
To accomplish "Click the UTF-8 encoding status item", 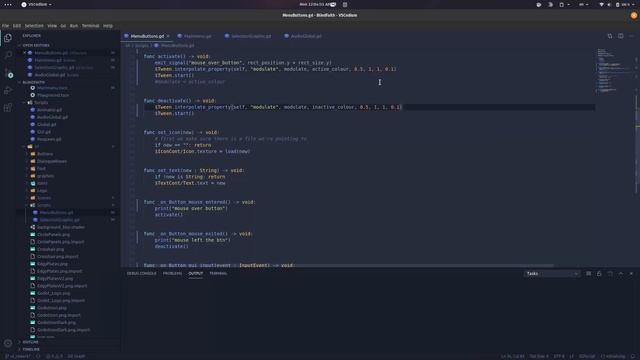I will click(559, 356).
